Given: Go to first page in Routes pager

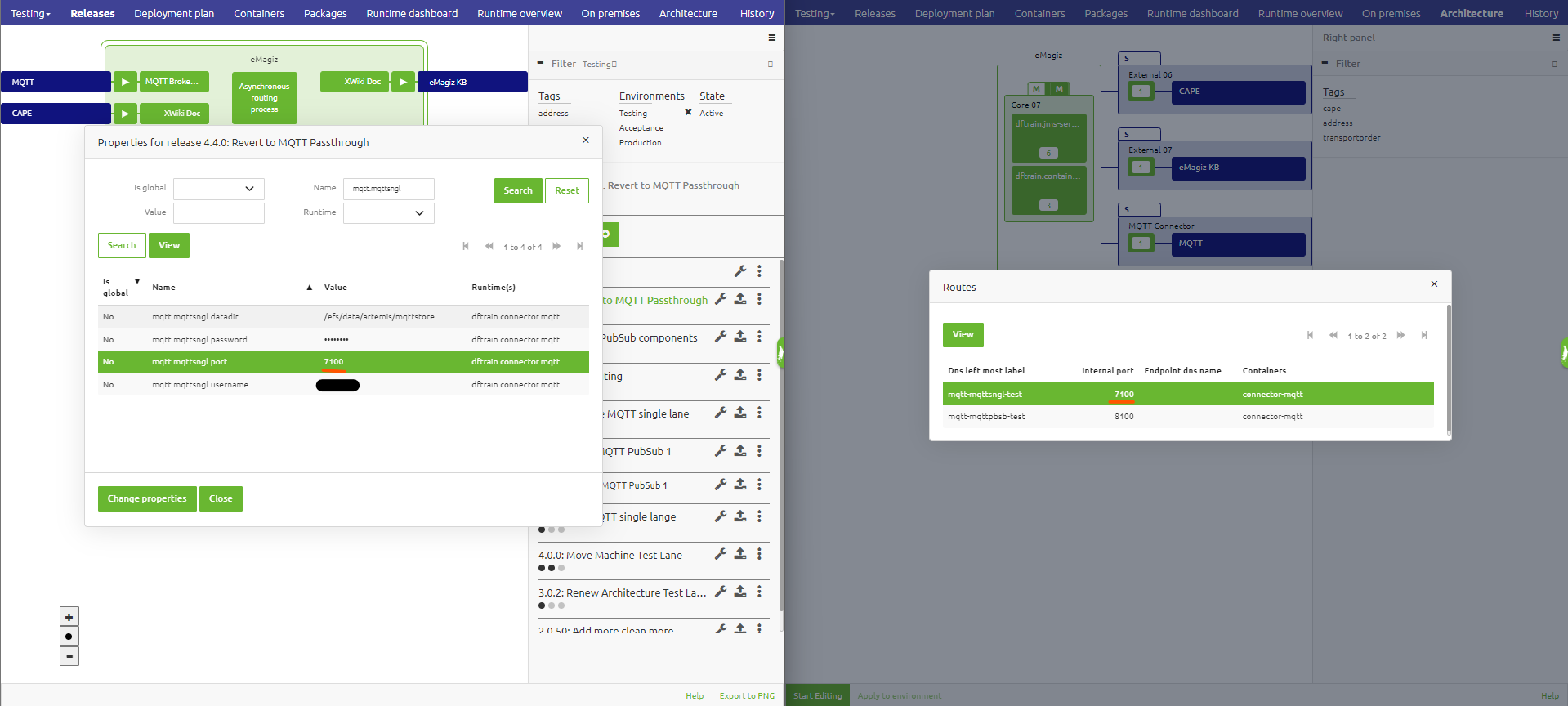Looking at the screenshot, I should (1310, 335).
